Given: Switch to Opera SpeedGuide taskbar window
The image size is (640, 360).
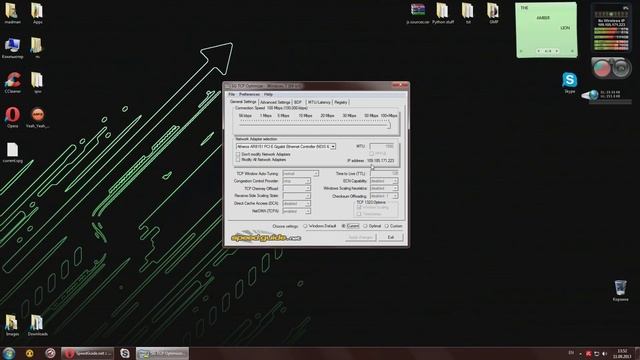Looking at the screenshot, I should pos(87,353).
